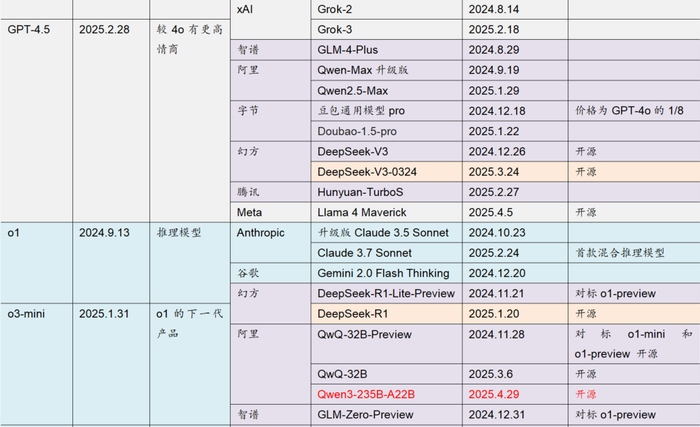Select date 2024.9.19
Screen dimensions: 700x427
pos(494,70)
